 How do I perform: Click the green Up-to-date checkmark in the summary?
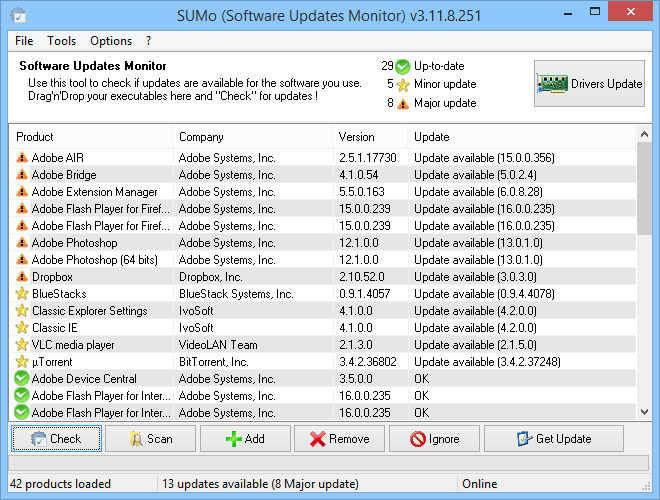tap(403, 66)
